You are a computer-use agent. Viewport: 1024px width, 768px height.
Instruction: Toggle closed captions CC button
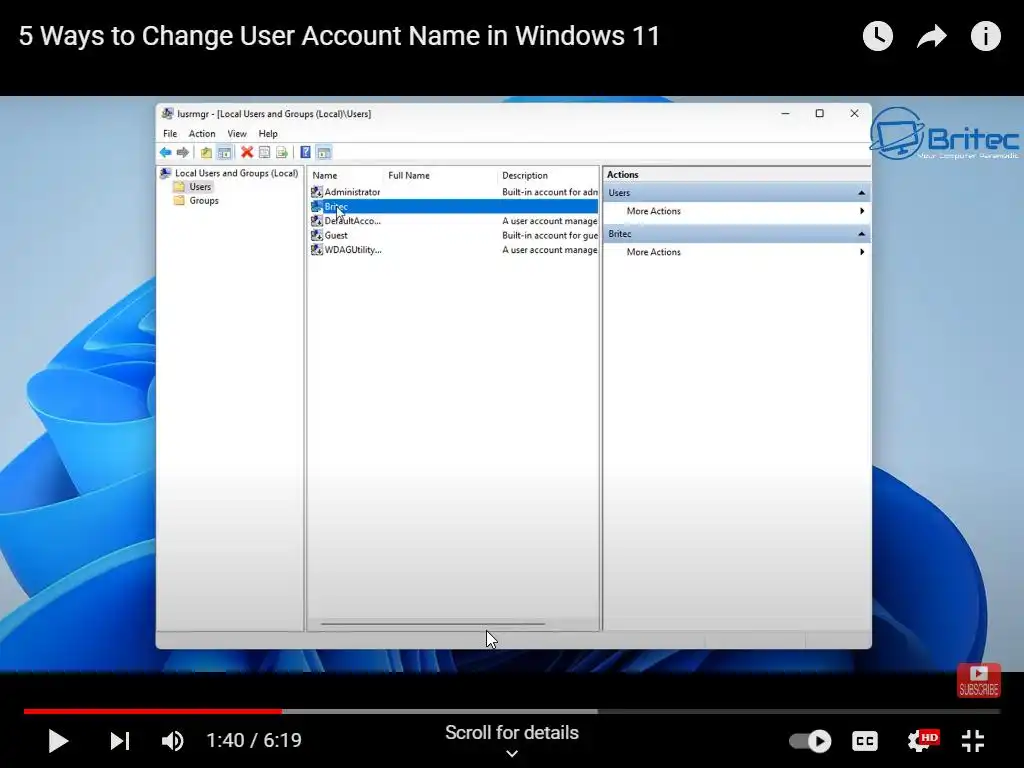coord(865,741)
